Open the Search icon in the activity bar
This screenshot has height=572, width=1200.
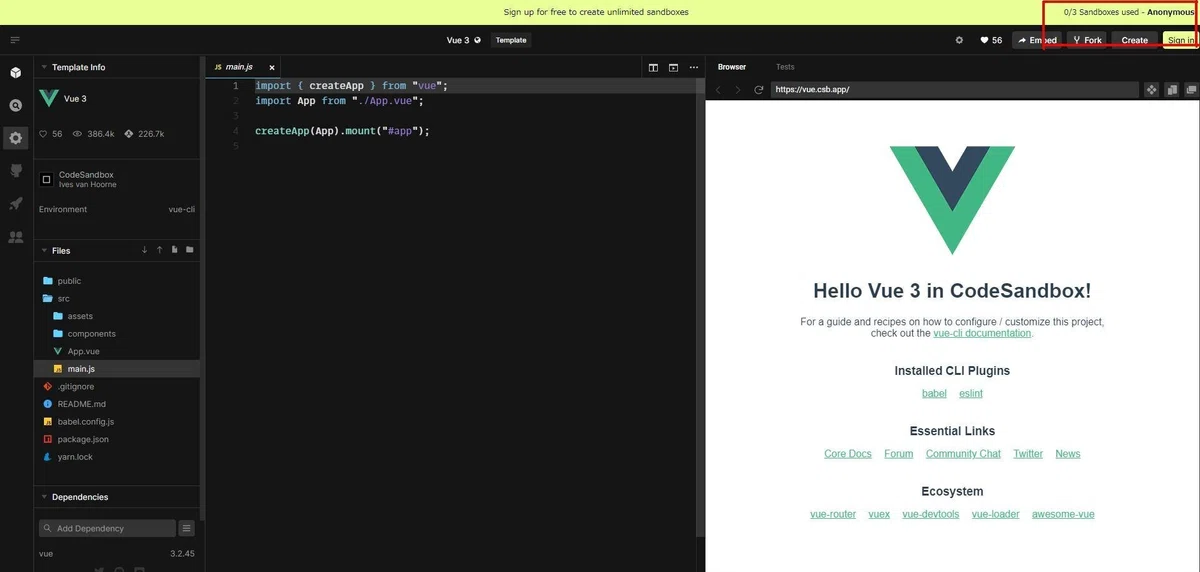[16, 105]
